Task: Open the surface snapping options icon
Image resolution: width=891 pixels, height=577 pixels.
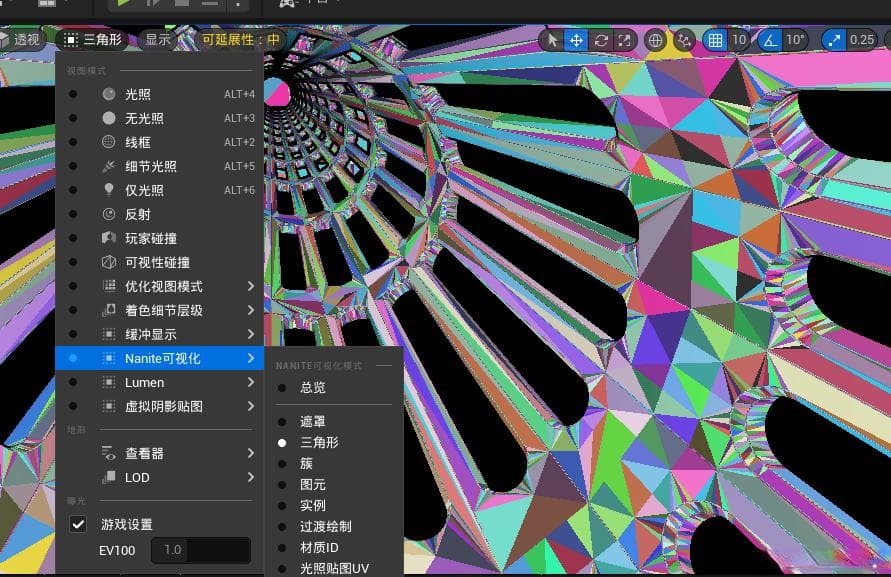Action: tap(684, 40)
